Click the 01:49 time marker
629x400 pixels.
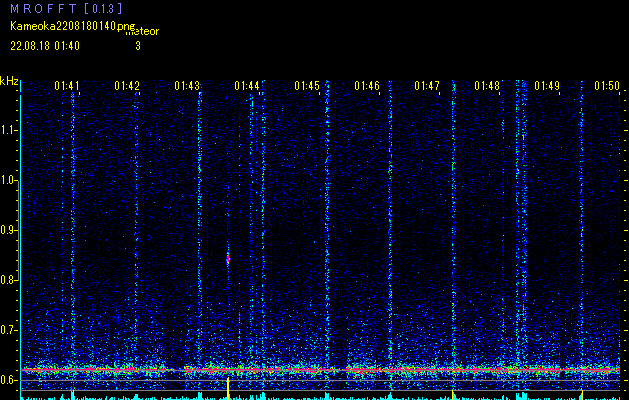click(x=547, y=86)
